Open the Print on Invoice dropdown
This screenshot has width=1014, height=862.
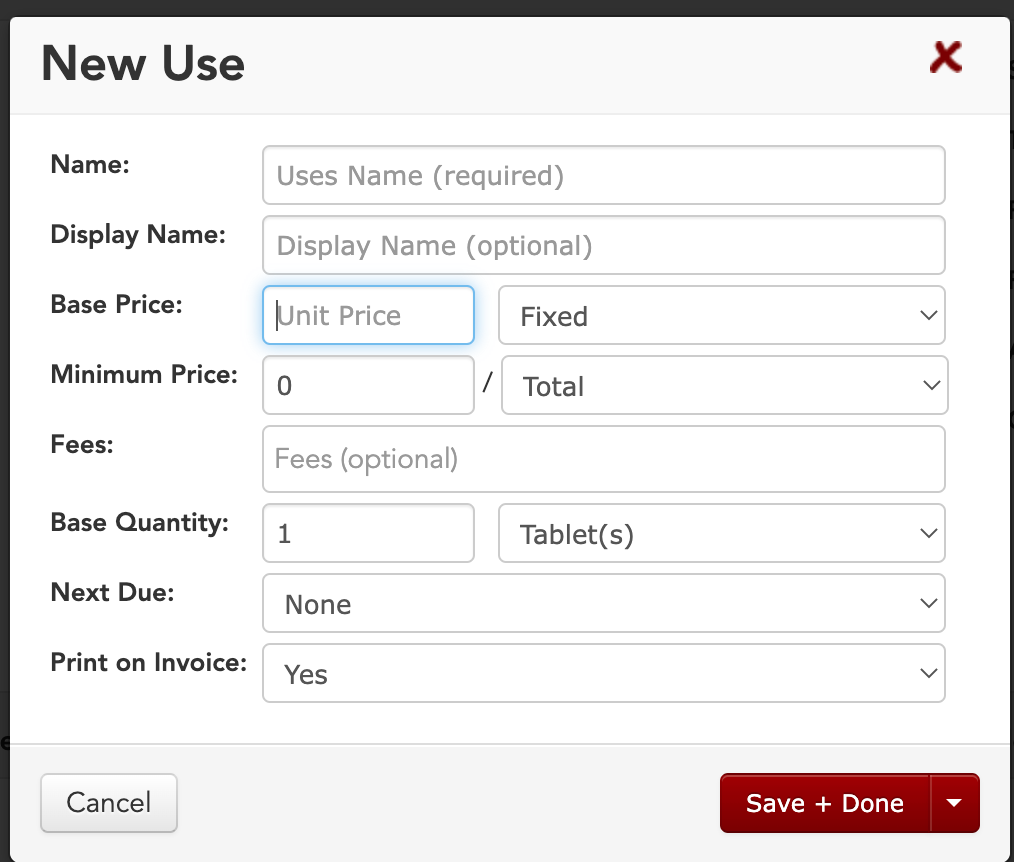(603, 673)
